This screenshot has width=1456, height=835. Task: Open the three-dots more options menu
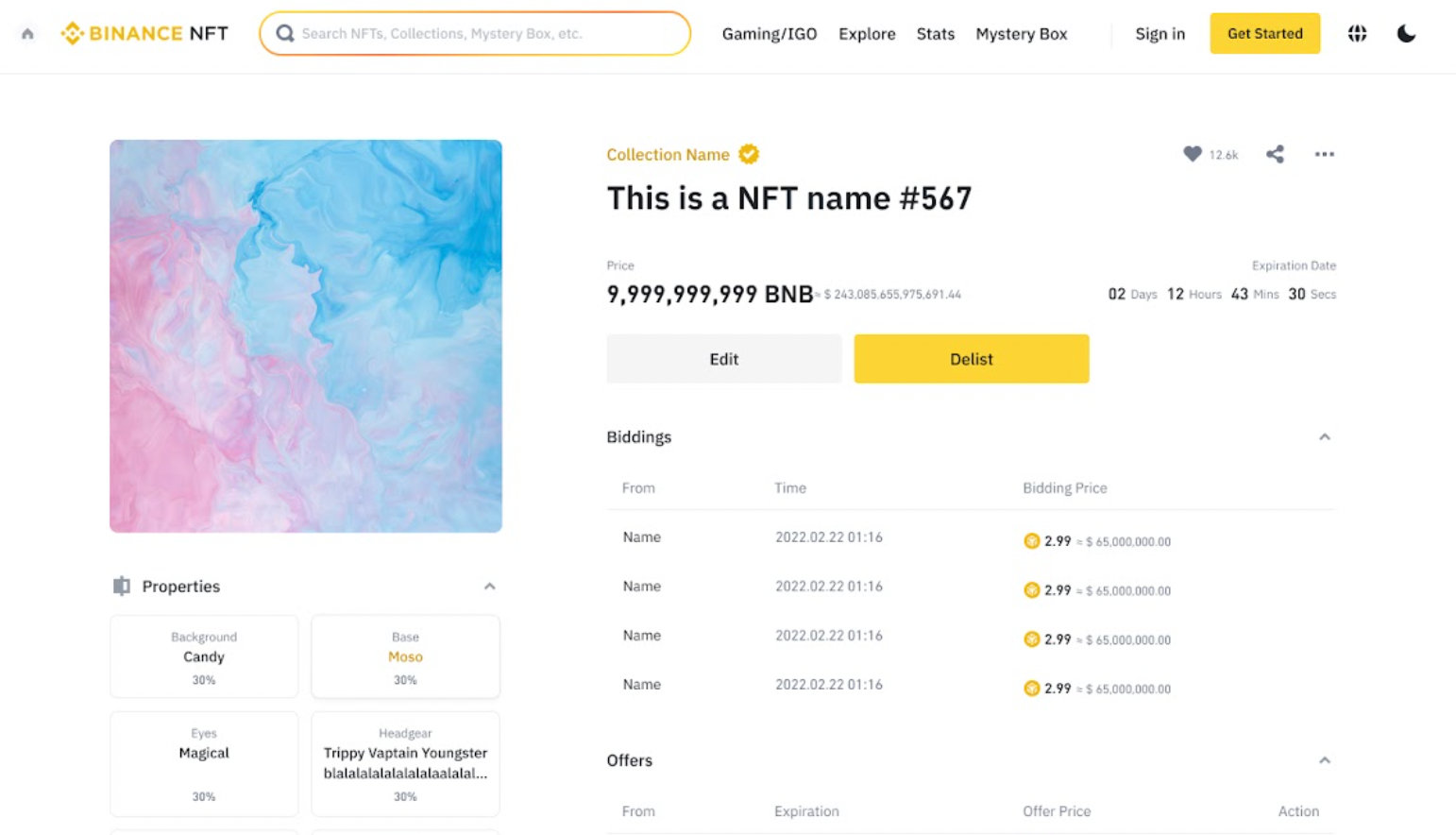coord(1324,154)
